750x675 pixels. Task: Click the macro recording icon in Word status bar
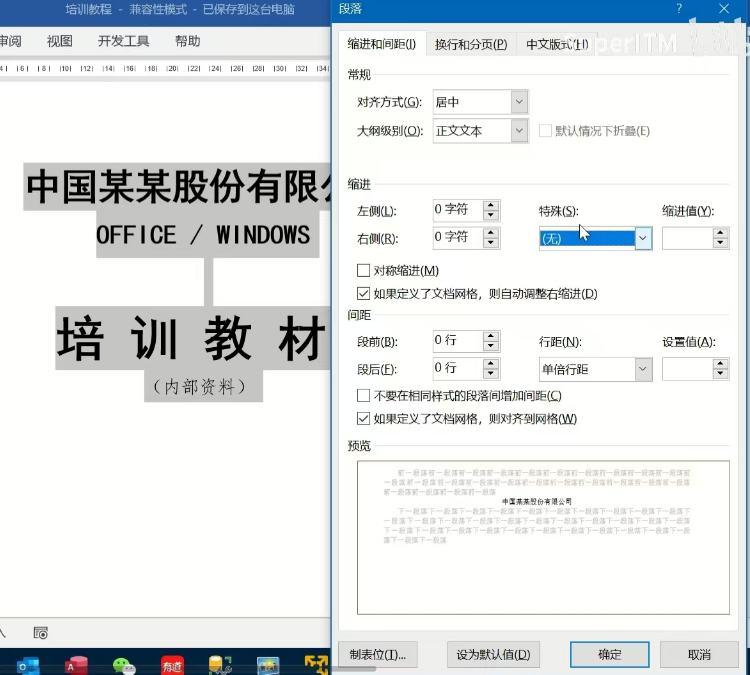coord(41,633)
